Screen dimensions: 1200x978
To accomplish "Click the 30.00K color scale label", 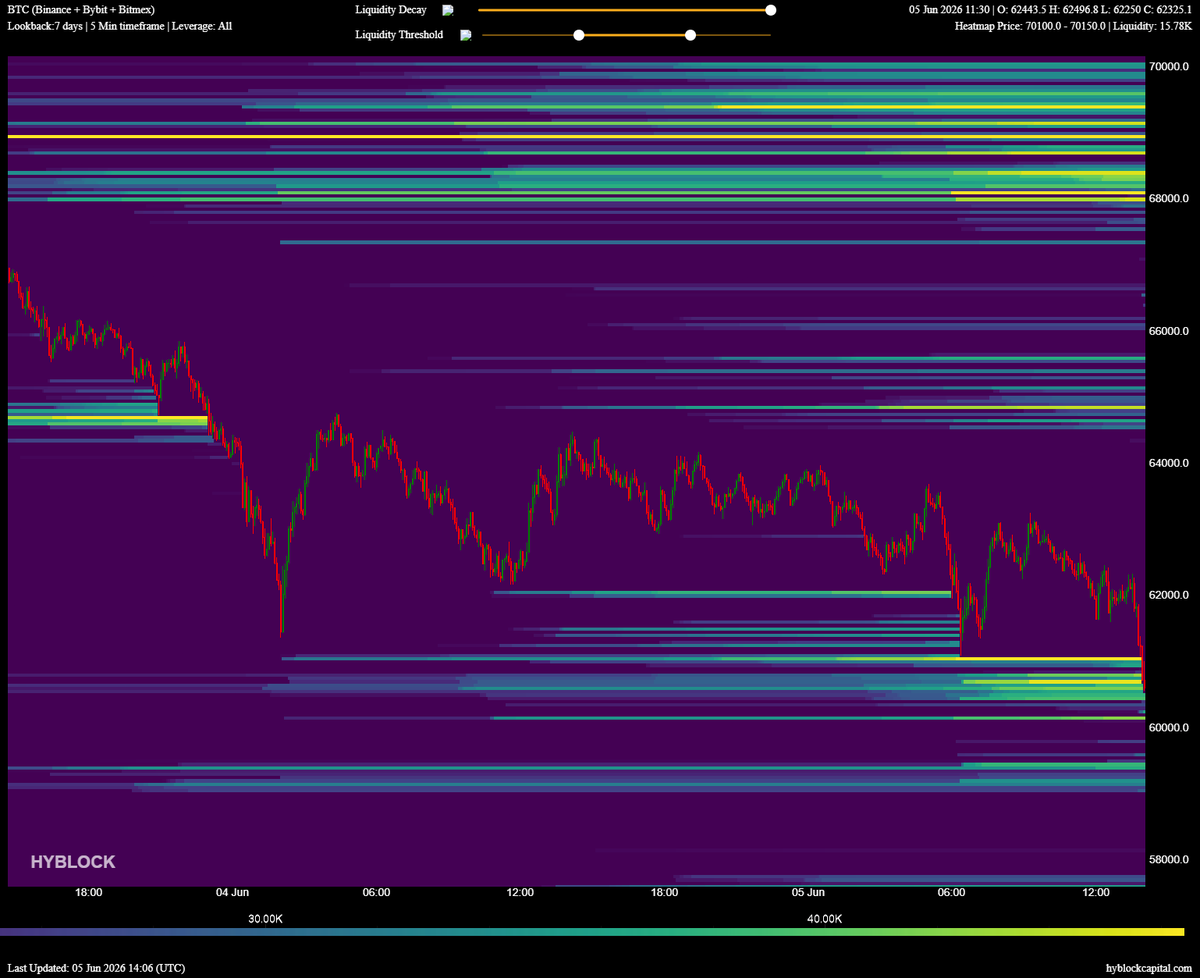I will pos(266,919).
